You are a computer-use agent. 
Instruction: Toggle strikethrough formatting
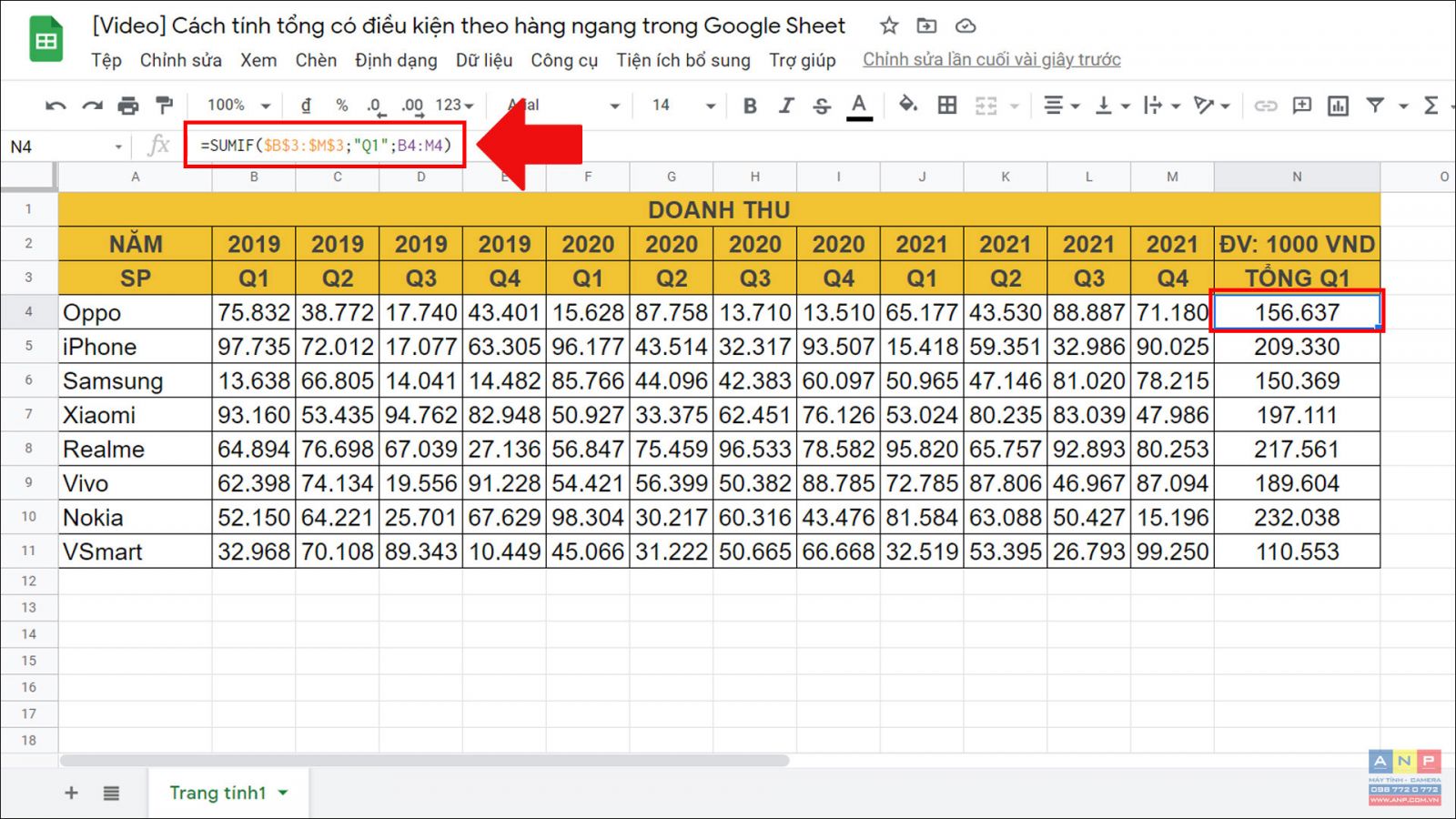(x=822, y=106)
